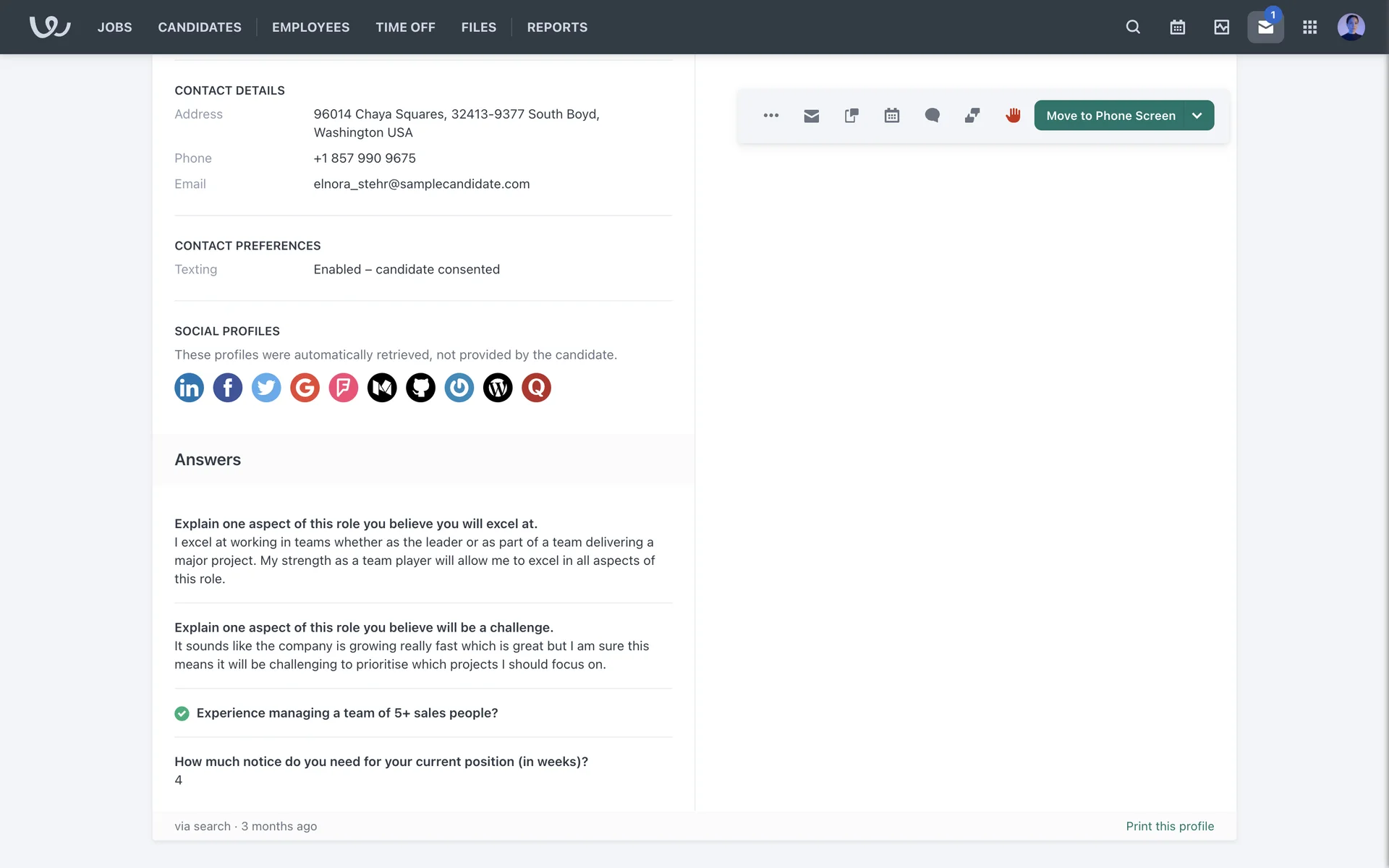Click the candidate's email address
This screenshot has height=868, width=1389.
point(421,184)
